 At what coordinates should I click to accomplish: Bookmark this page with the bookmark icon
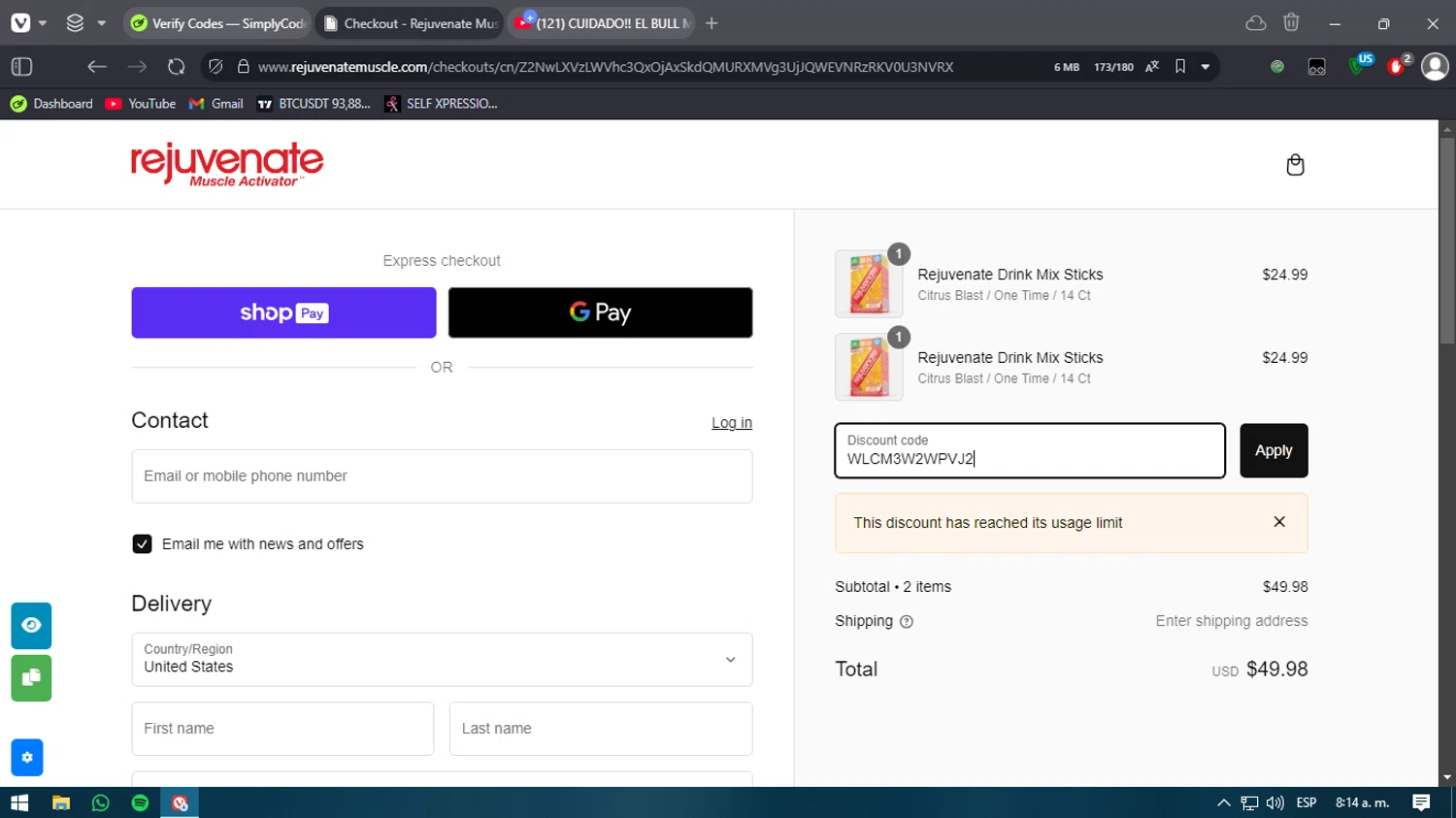tap(1180, 67)
